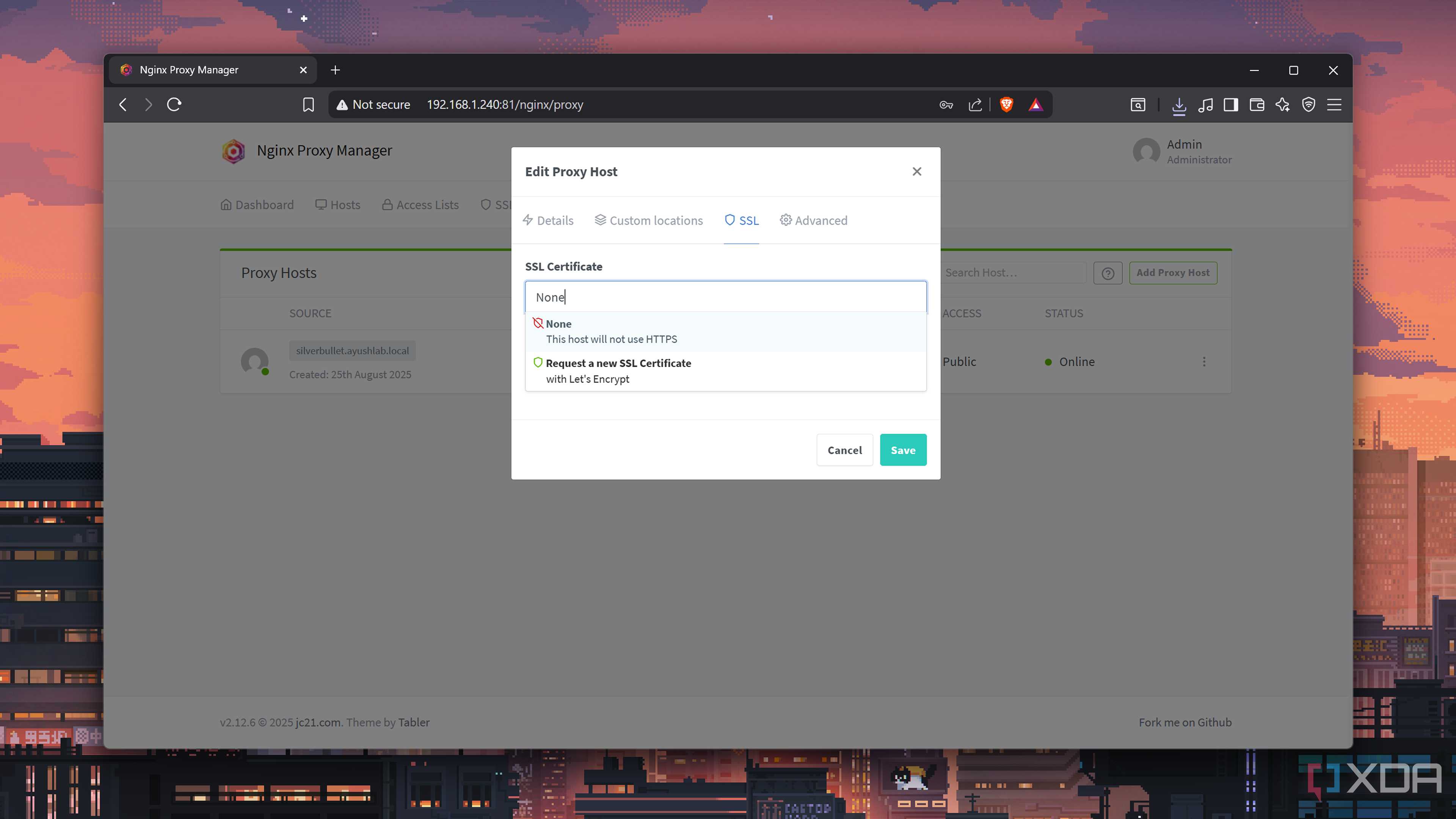Click the Nginx Proxy Manager logo

point(233,151)
